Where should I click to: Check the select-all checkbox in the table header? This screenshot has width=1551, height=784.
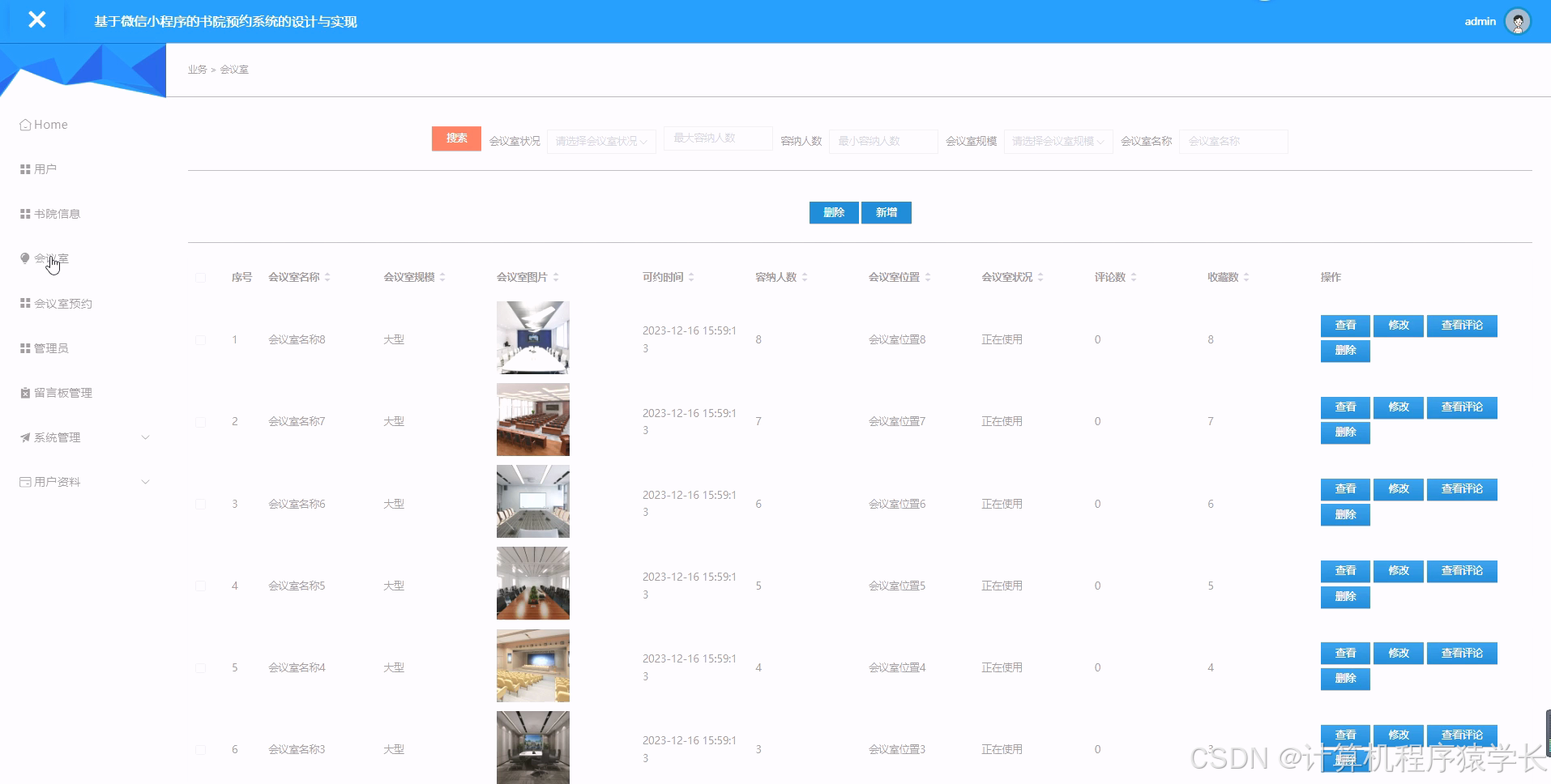(x=200, y=277)
